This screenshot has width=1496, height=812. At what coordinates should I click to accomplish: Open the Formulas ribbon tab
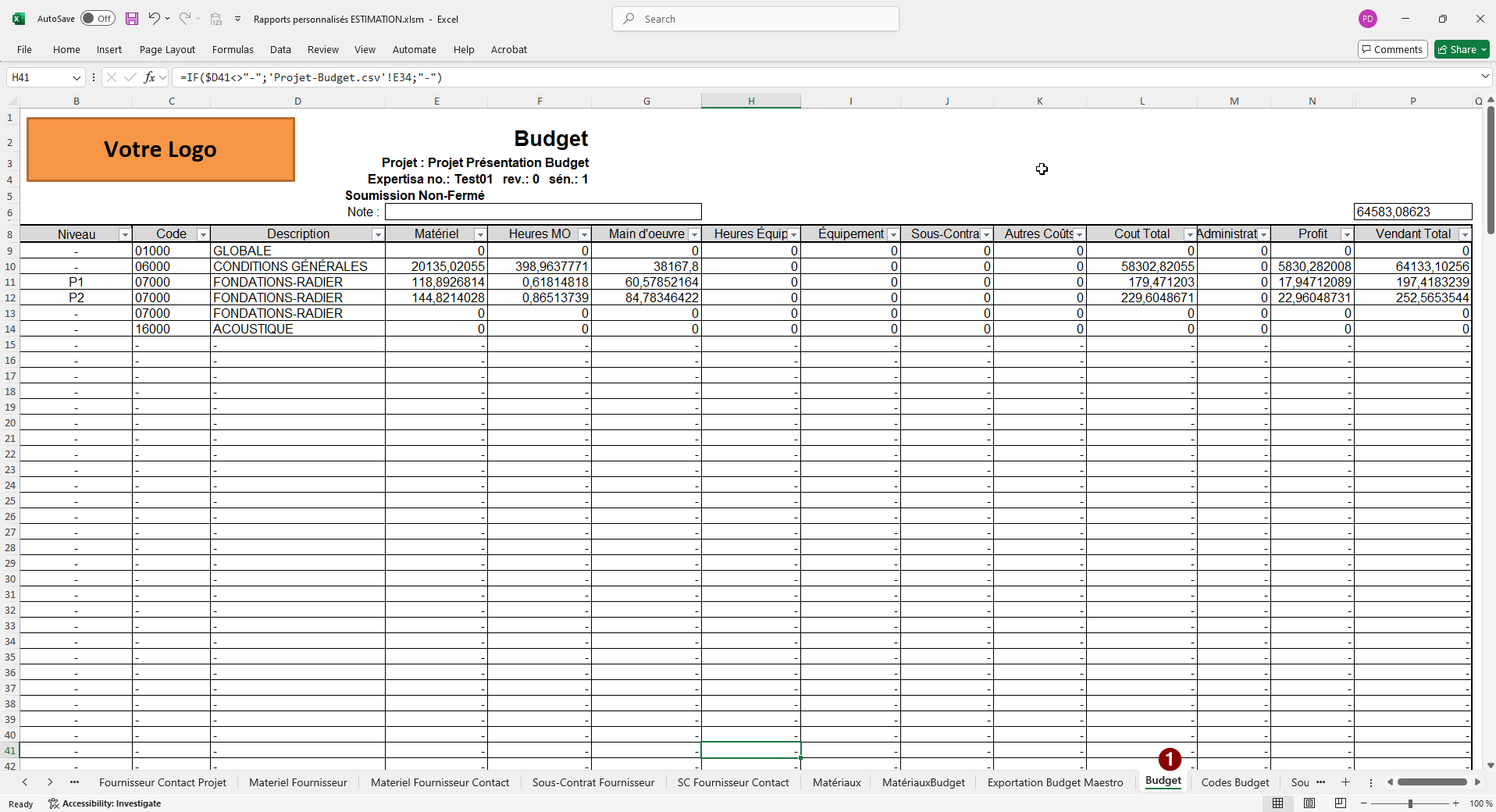pyautogui.click(x=233, y=49)
